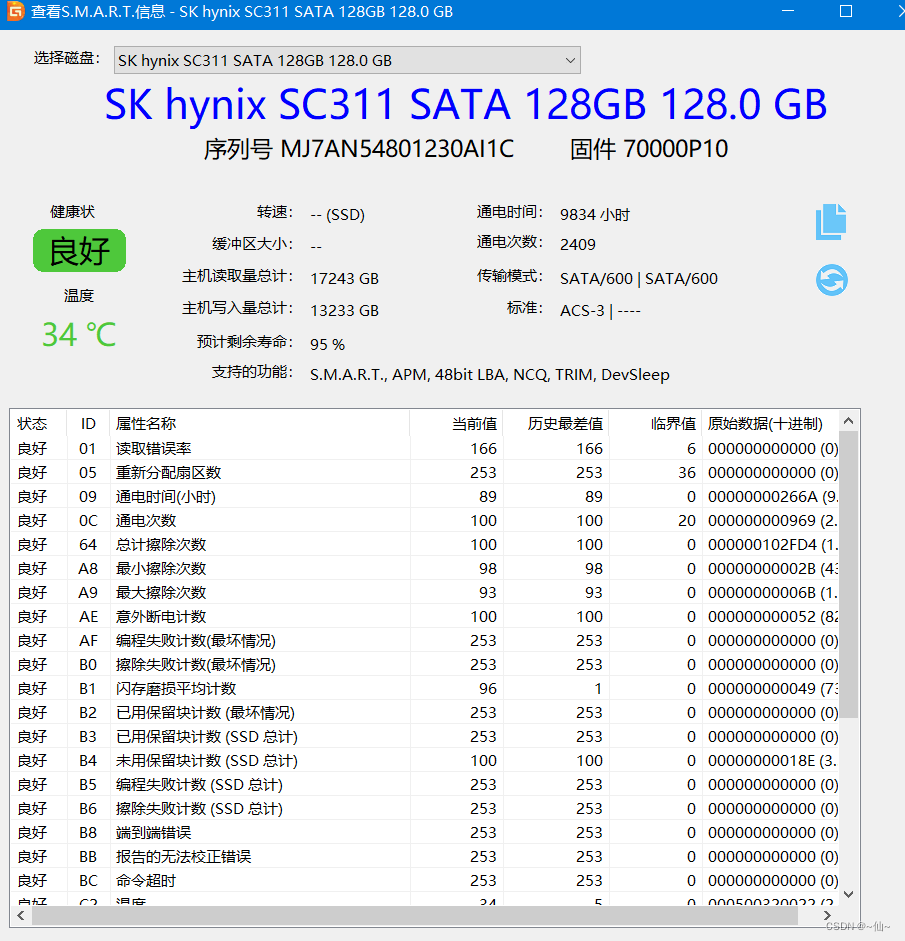Viewport: 905px width, 941px height.
Task: Copy SMART information using the copy icon
Action: (x=831, y=222)
